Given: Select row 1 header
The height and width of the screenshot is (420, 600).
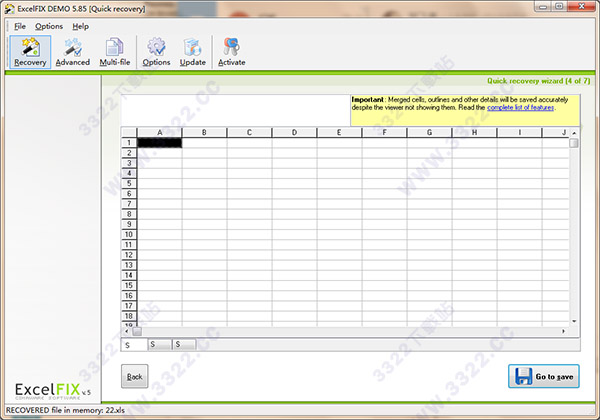Looking at the screenshot, I should coord(129,143).
